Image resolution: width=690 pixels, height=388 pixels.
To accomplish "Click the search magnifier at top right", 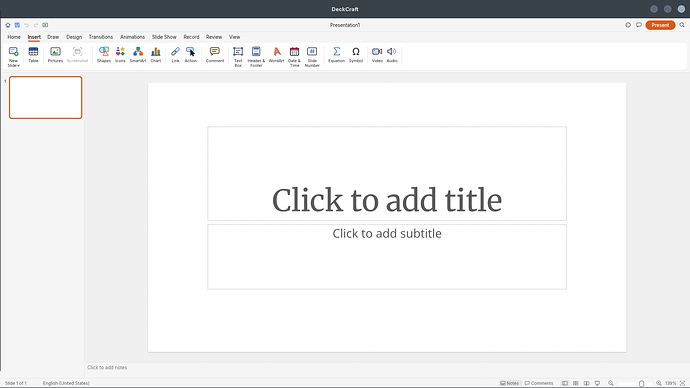I will pyautogui.click(x=682, y=25).
